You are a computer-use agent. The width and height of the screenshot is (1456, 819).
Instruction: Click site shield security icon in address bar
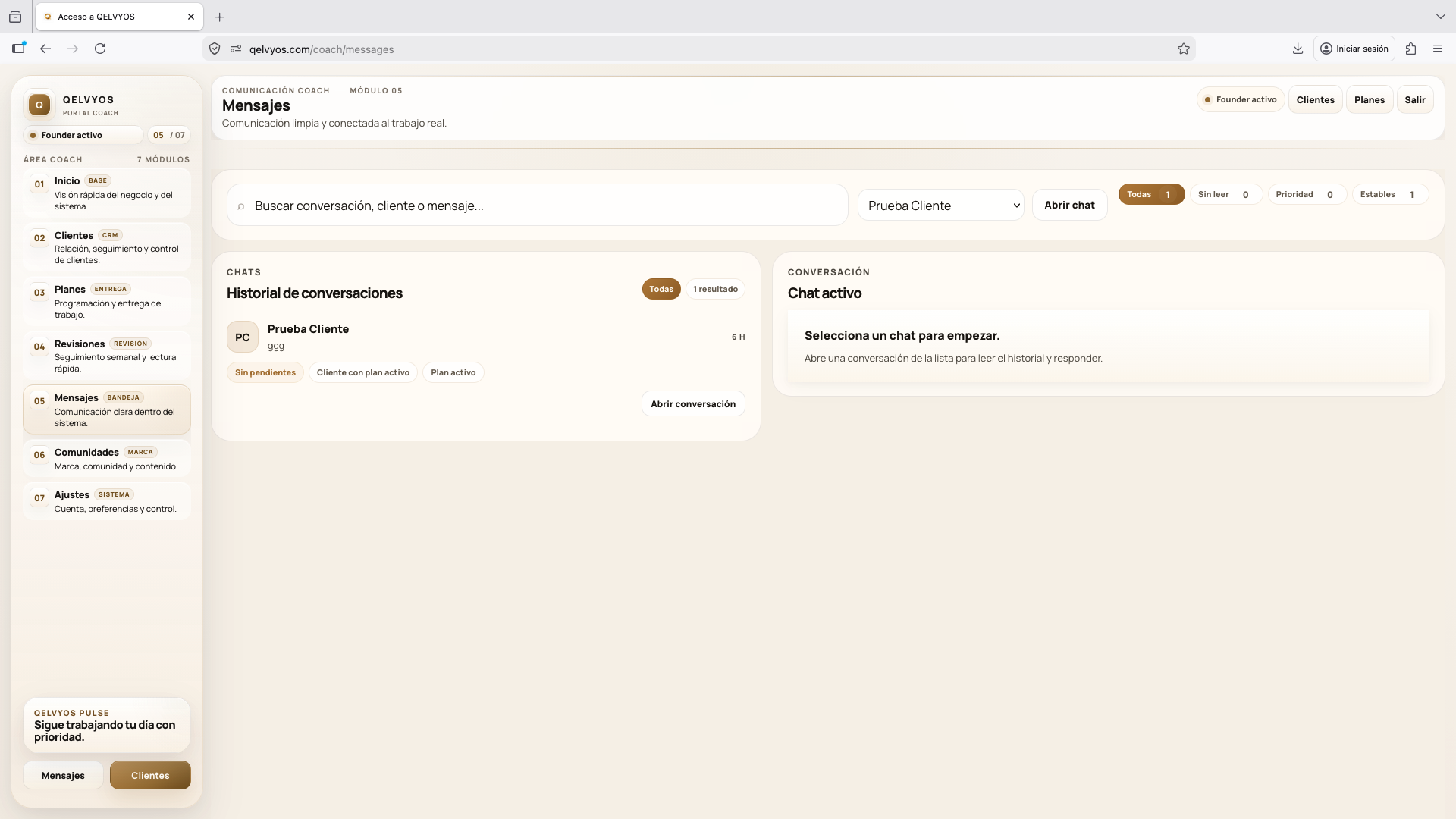[x=215, y=49]
